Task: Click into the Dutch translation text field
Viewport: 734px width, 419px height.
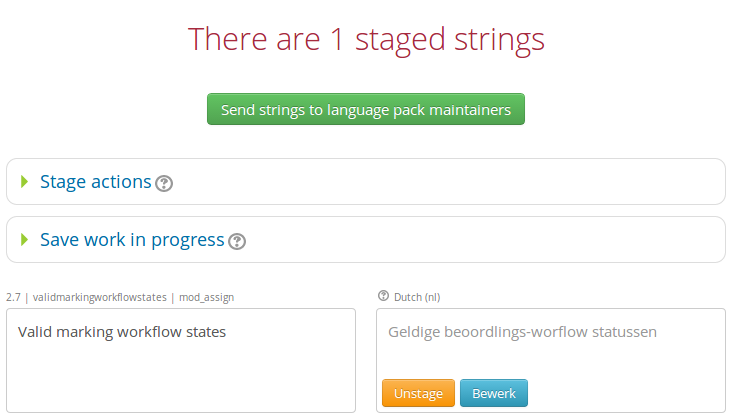Action: click(550, 356)
